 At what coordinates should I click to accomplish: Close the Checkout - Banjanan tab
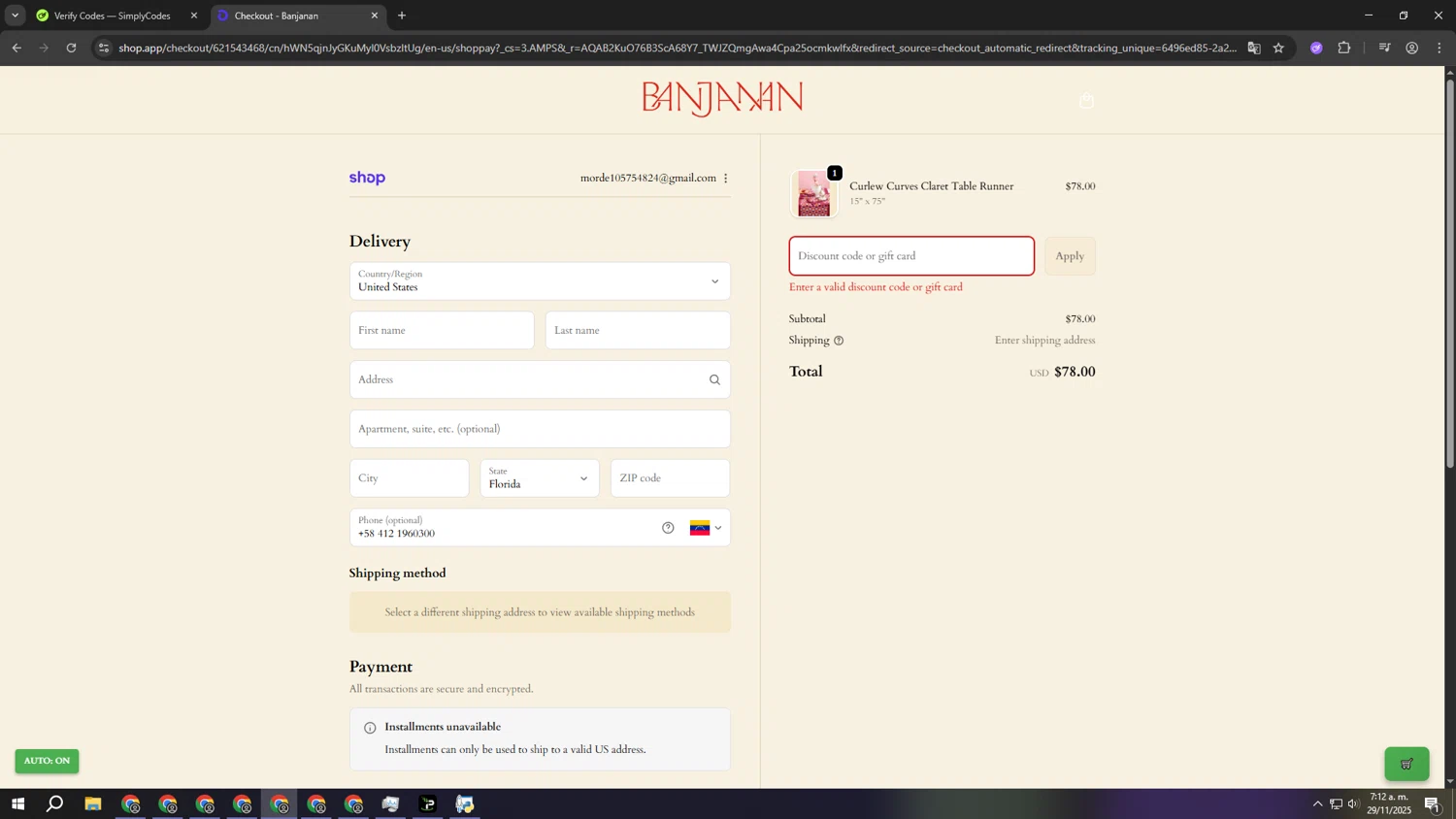[x=375, y=16]
